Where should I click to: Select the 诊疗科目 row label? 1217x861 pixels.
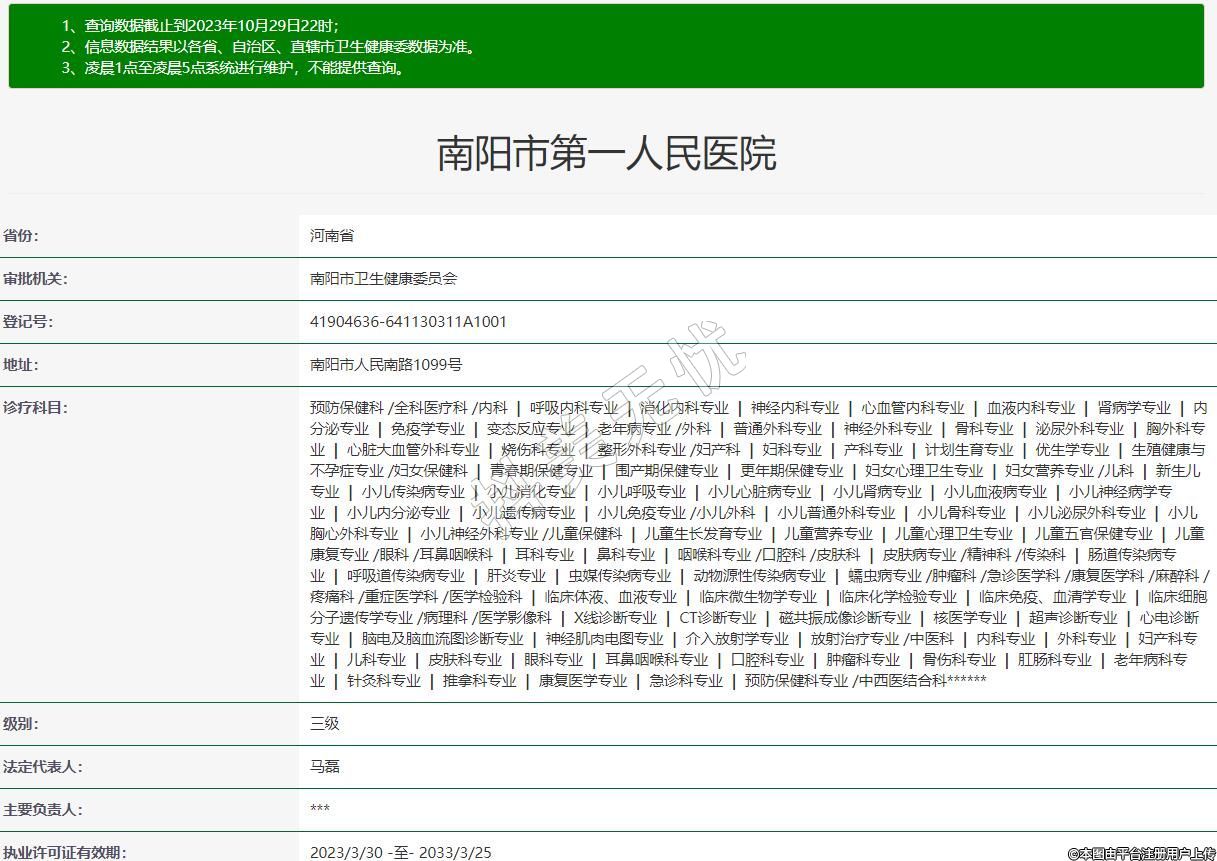coord(35,408)
